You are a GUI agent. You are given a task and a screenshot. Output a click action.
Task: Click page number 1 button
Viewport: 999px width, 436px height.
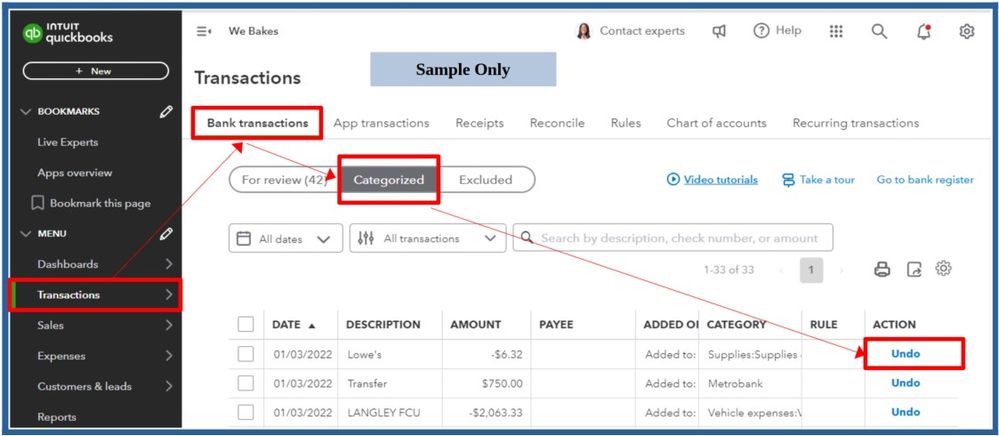(x=811, y=270)
